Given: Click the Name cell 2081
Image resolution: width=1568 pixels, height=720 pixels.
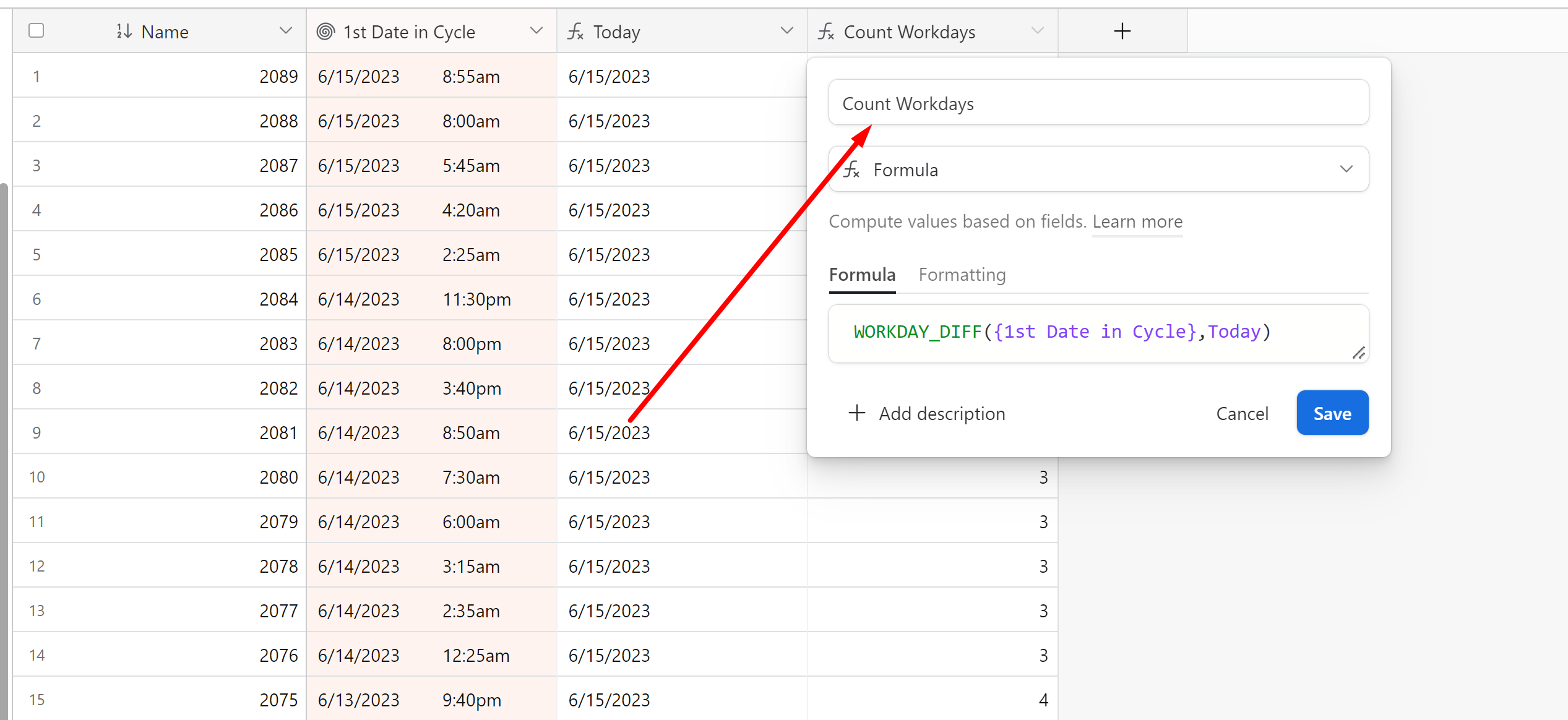Looking at the screenshot, I should tap(159, 432).
